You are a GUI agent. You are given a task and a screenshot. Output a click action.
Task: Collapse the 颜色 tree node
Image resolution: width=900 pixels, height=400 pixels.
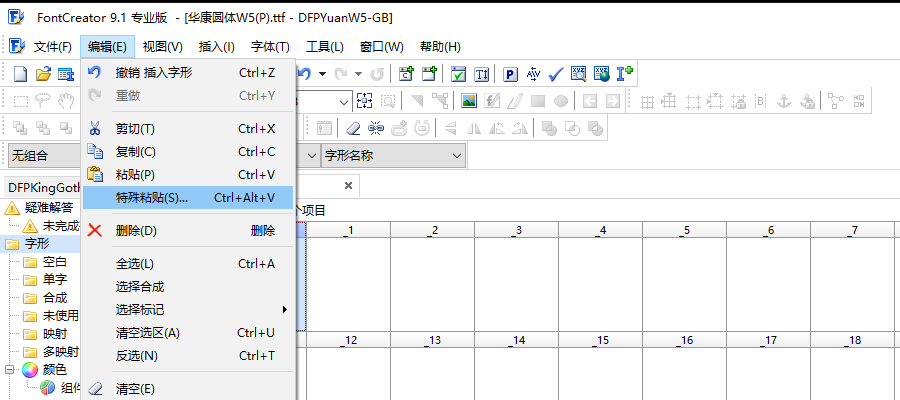[9, 370]
